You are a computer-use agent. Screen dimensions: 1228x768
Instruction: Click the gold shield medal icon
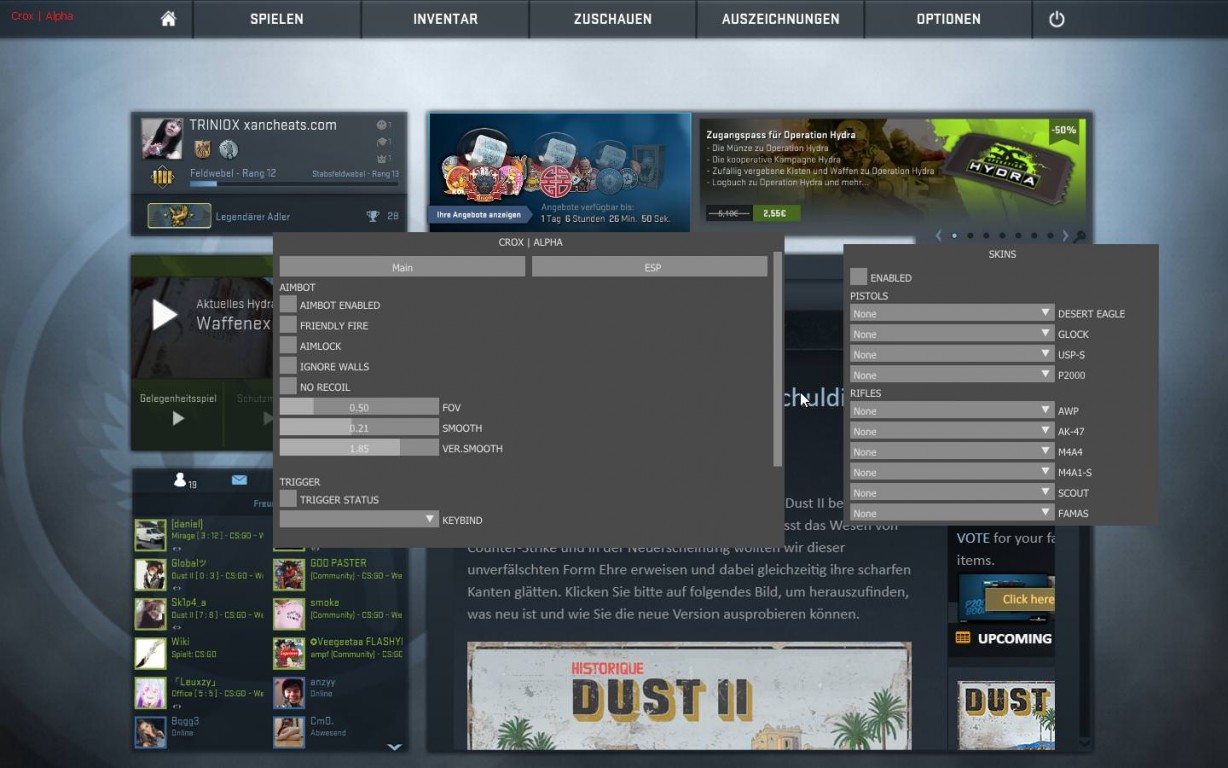[x=202, y=149]
